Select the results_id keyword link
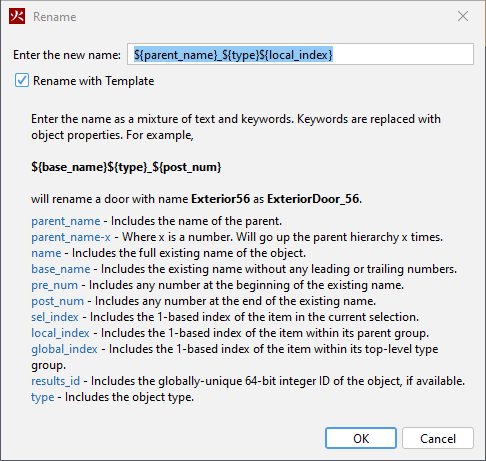This screenshot has height=461, width=486. pyautogui.click(x=55, y=381)
